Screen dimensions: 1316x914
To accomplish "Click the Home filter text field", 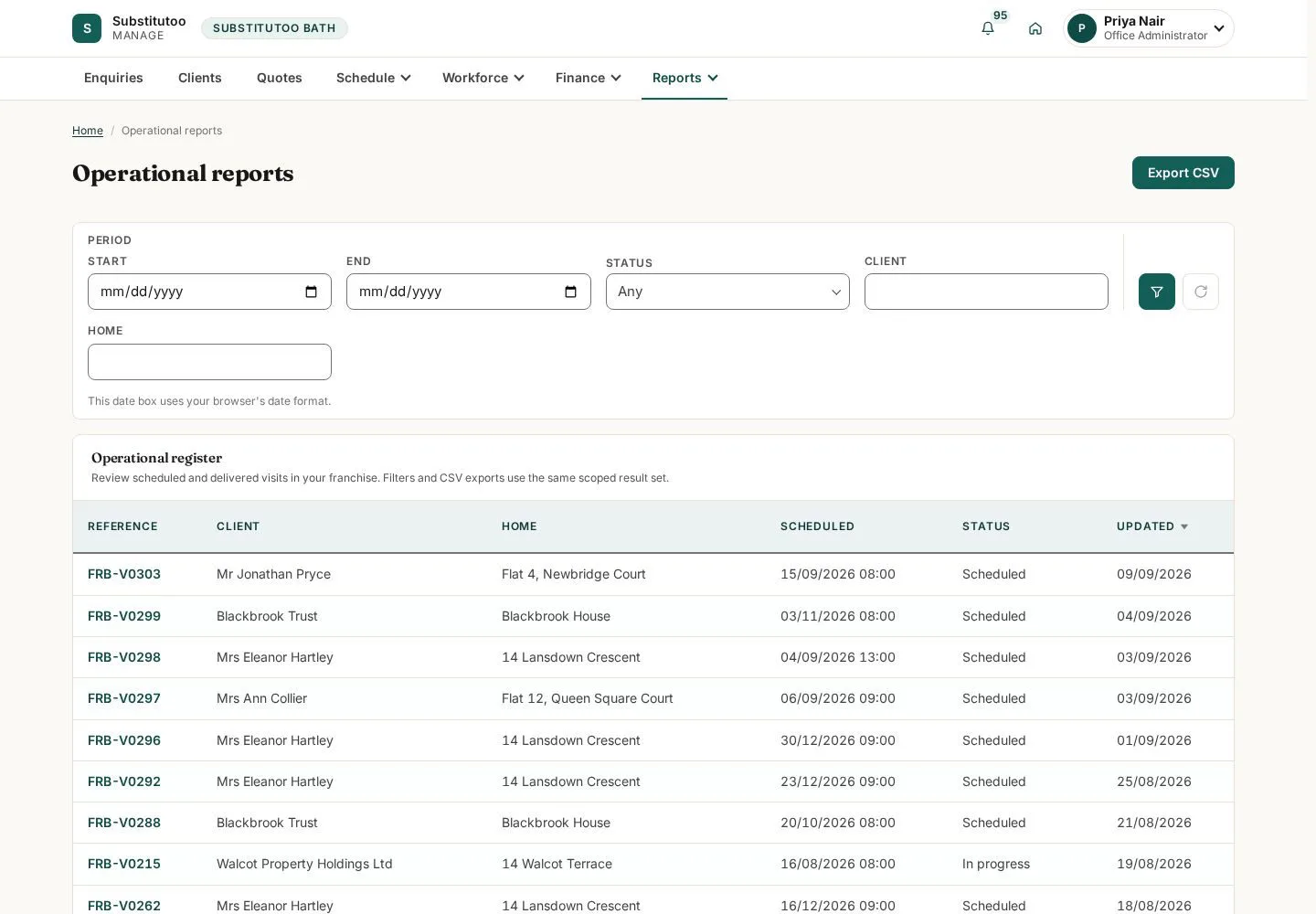I will coord(209,362).
